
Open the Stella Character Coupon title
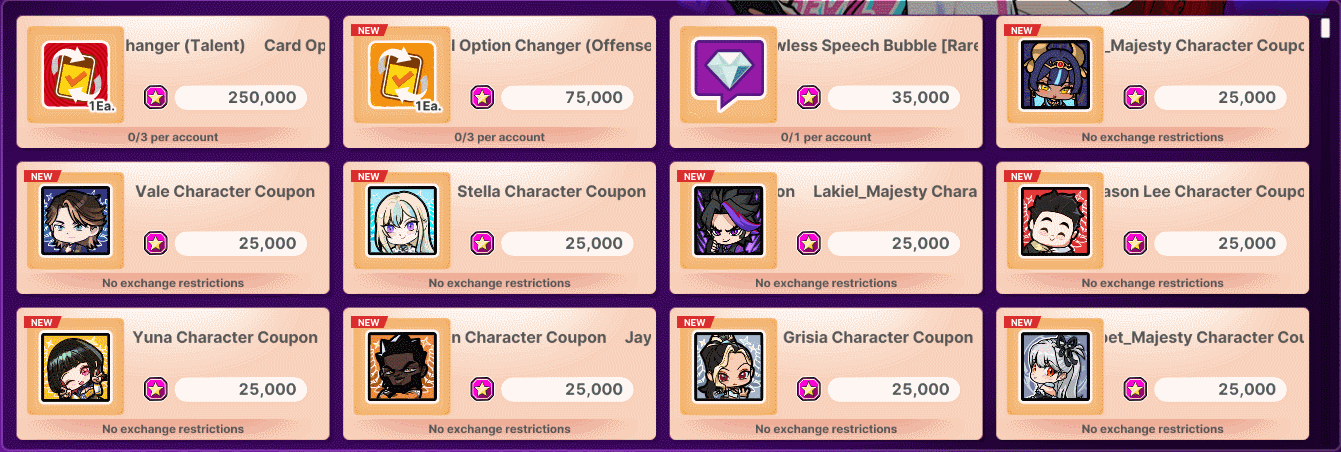pos(551,192)
